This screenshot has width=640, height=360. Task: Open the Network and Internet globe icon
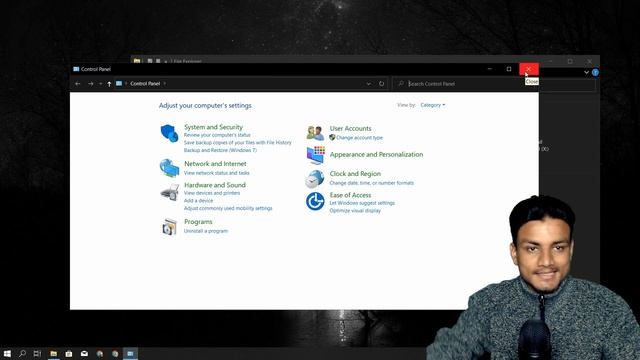(169, 168)
